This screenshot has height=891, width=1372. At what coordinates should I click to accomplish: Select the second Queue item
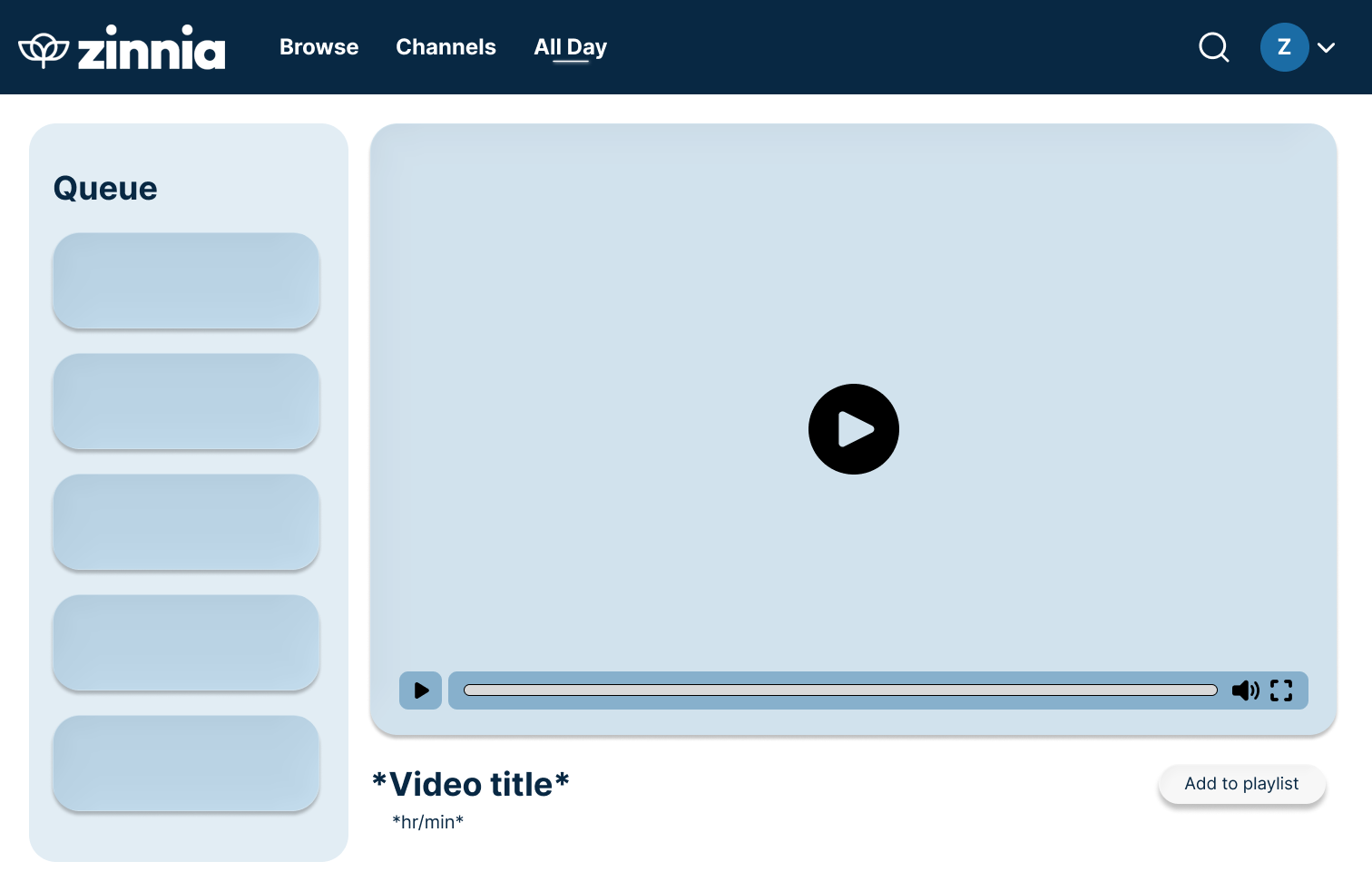click(186, 401)
